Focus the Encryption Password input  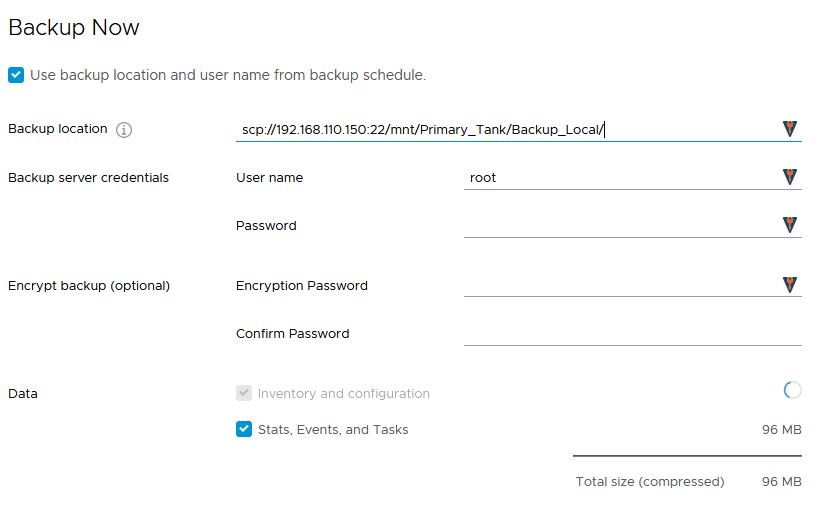coord(620,286)
